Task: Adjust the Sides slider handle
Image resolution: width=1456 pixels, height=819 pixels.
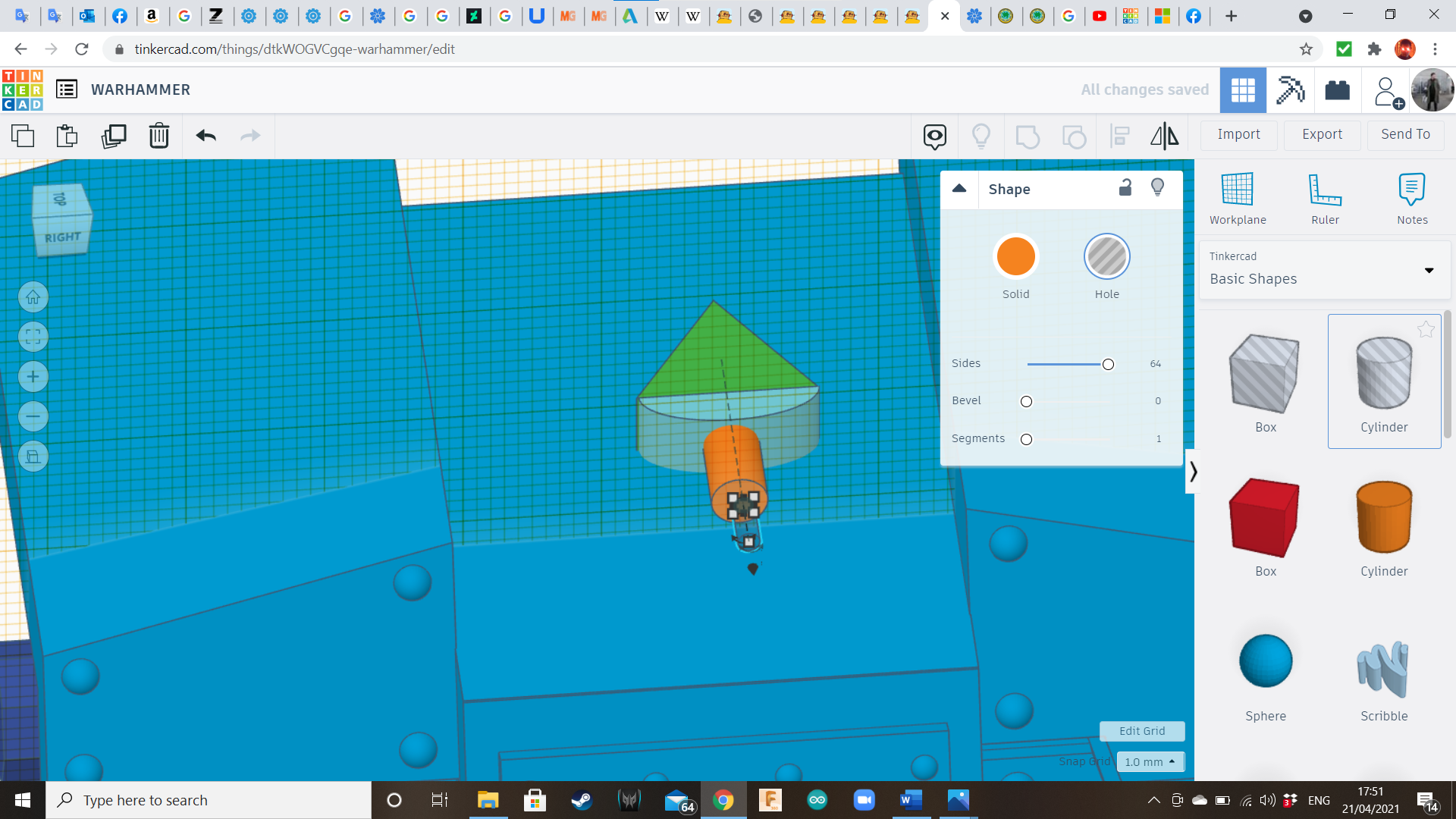Action: [1108, 364]
